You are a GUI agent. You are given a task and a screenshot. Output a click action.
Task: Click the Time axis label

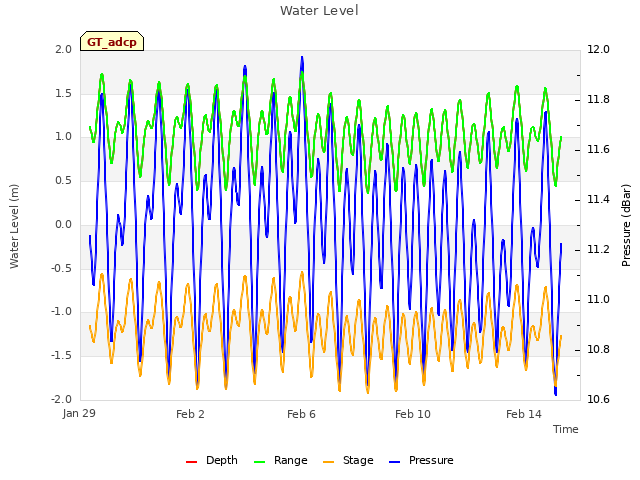coord(566,429)
